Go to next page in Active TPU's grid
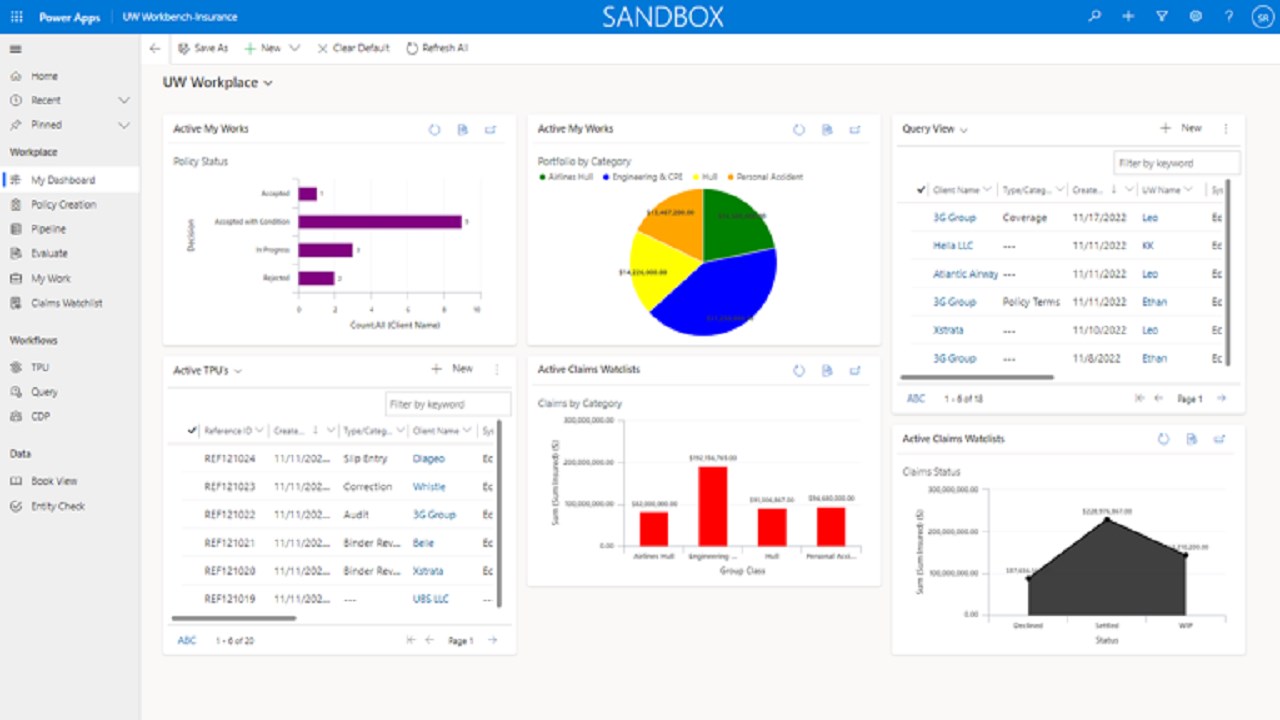 (x=492, y=640)
